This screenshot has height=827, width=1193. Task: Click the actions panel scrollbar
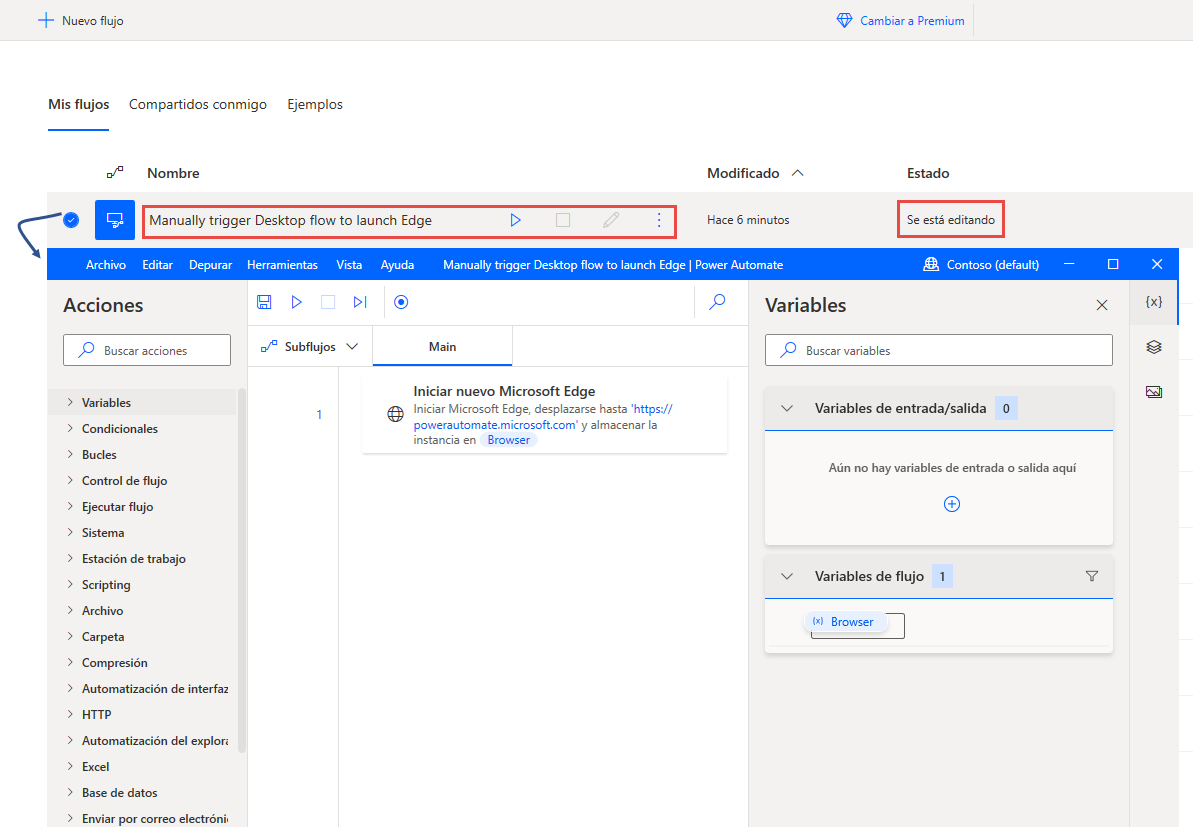242,571
